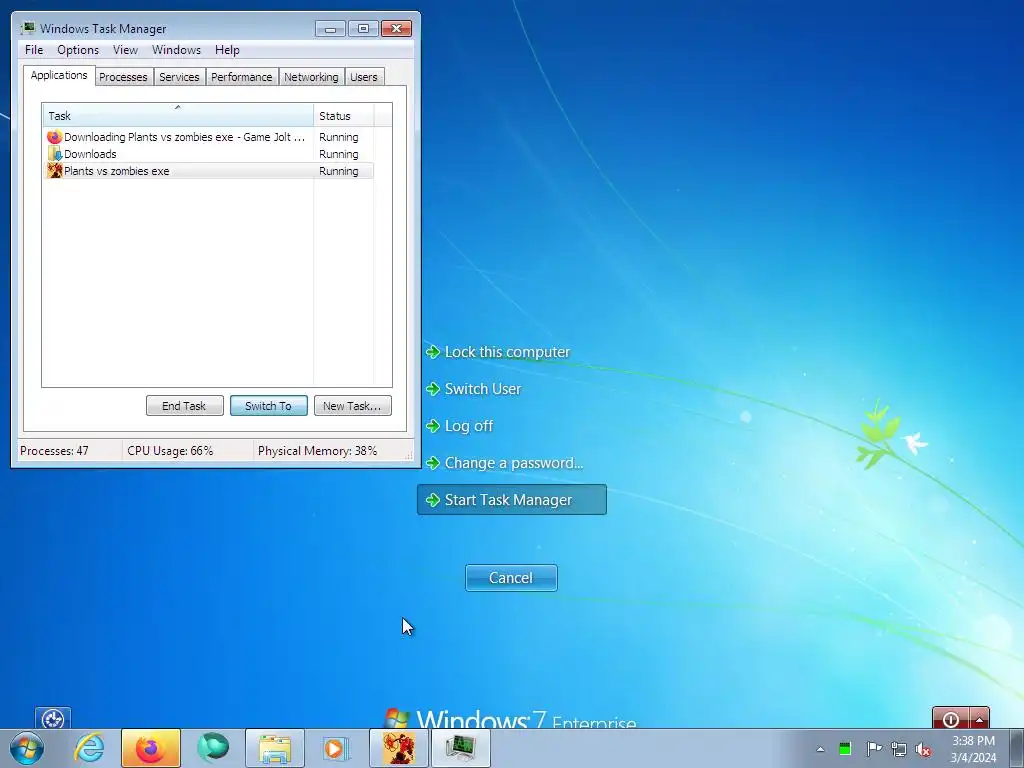Click Physical Memory: 38% status entry
Viewport: 1024px width, 768px height.
(x=317, y=451)
